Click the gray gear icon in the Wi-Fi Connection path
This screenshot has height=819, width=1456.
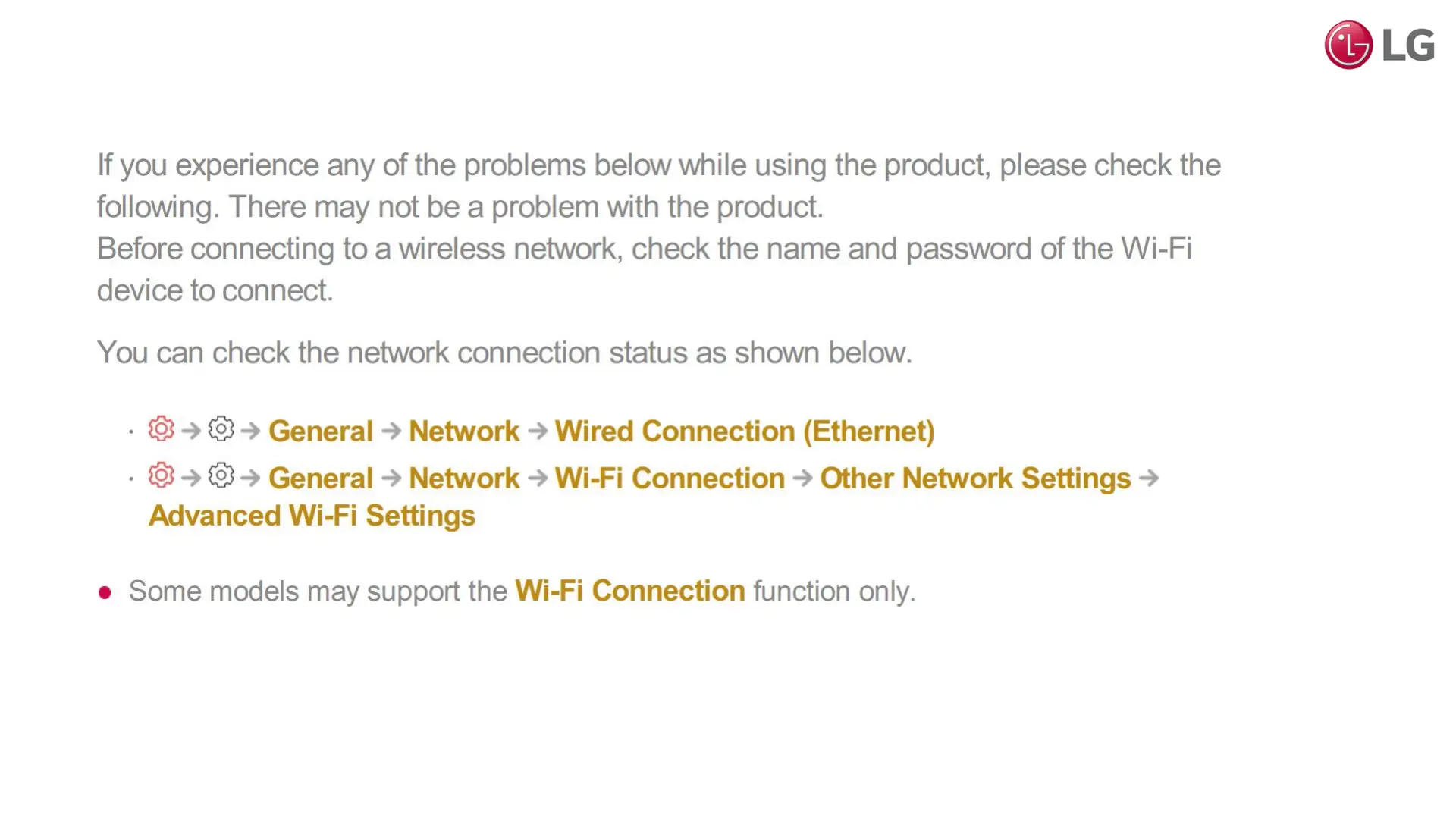[x=221, y=475]
